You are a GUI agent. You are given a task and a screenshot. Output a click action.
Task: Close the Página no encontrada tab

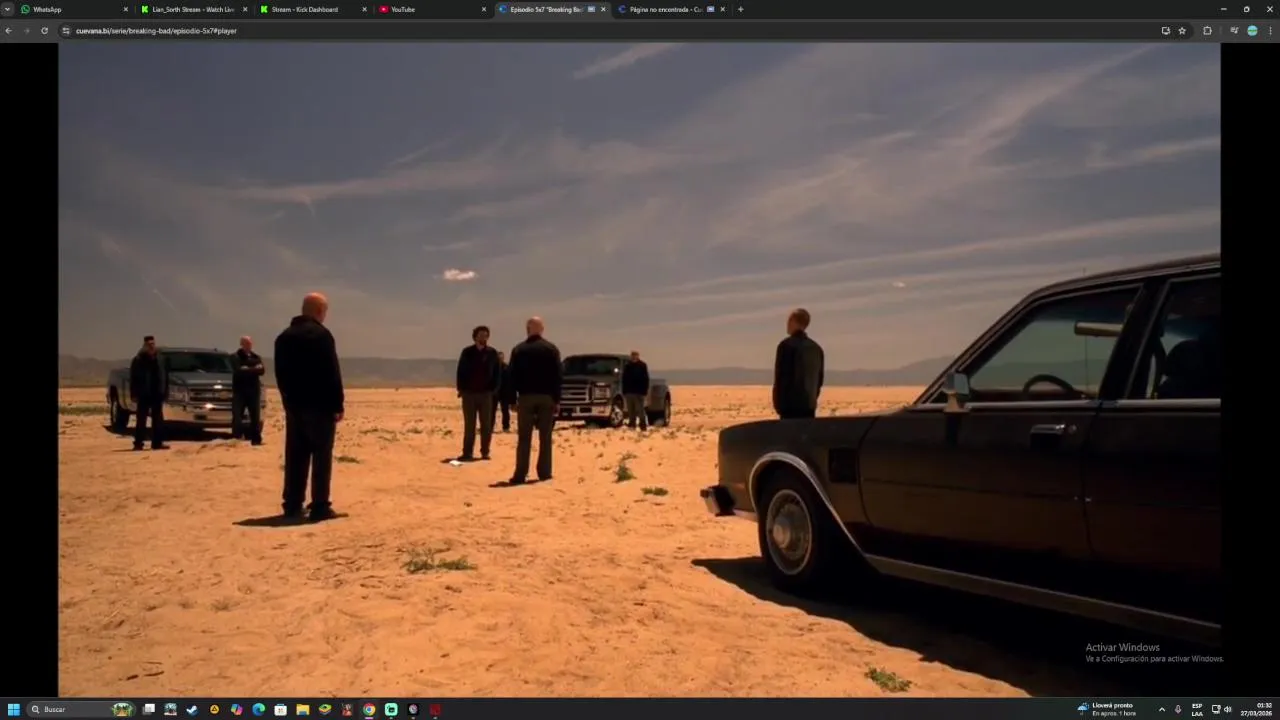pos(722,9)
